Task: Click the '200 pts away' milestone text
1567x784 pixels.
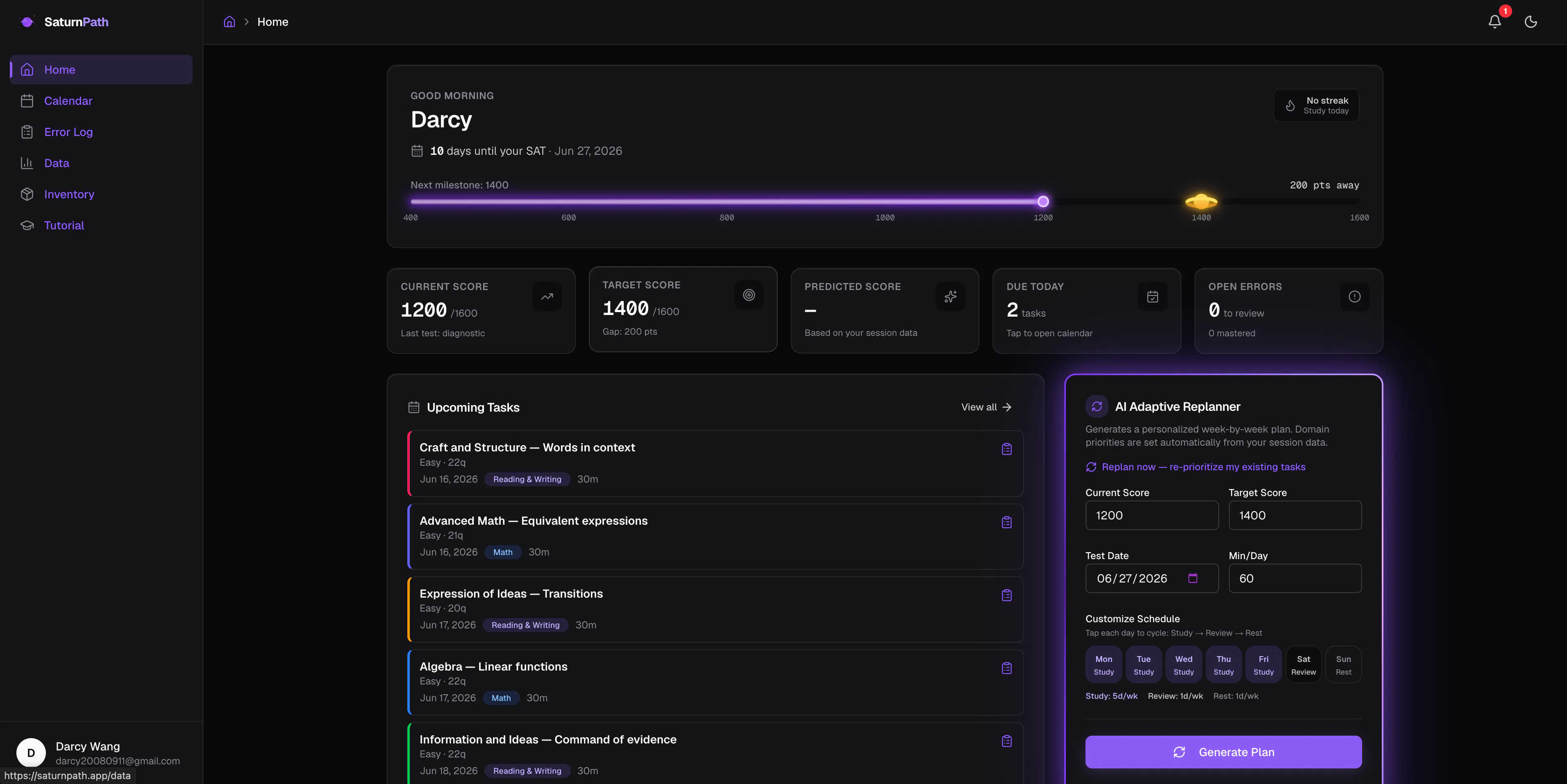Action: coord(1324,185)
